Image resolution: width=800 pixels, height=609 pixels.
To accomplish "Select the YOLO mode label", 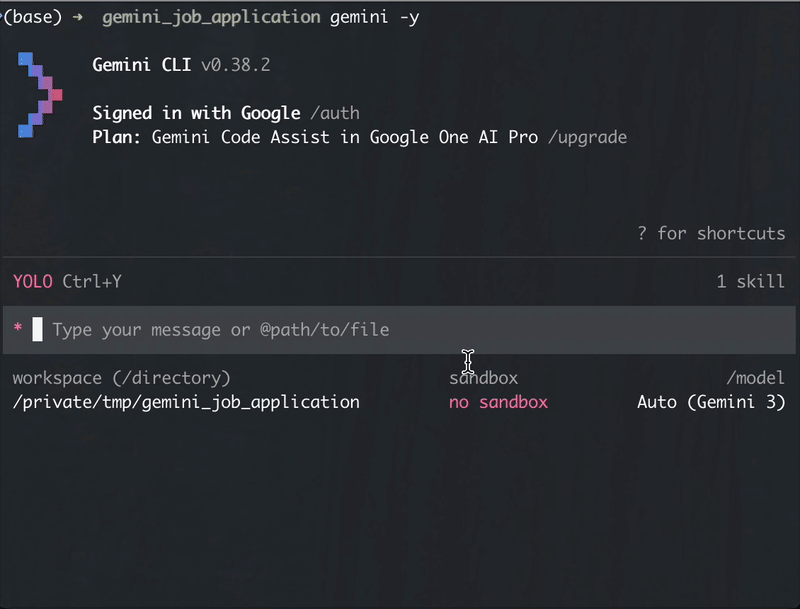I will tap(30, 281).
